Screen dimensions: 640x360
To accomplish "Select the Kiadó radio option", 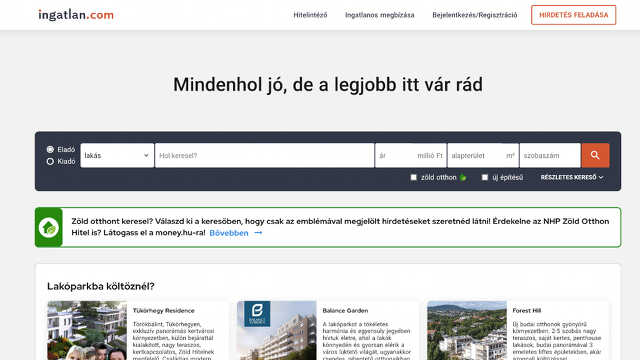I will tap(50, 161).
